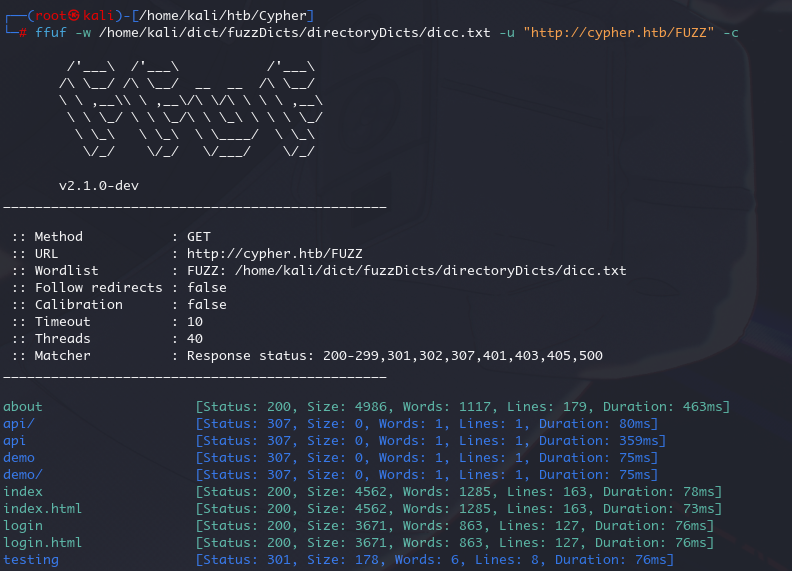This screenshot has width=792, height=571.
Task: Click the 'index.html' result entry
Action: pos(42,509)
